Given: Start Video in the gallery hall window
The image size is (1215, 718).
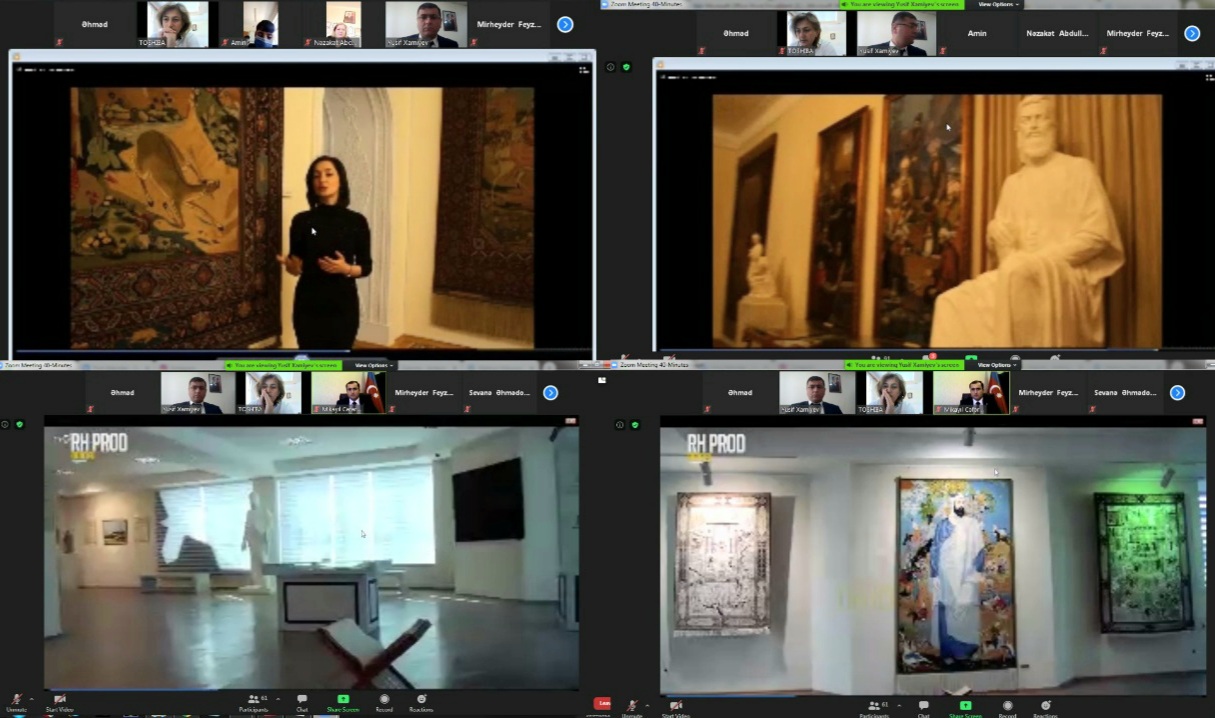Looking at the screenshot, I should (60, 701).
